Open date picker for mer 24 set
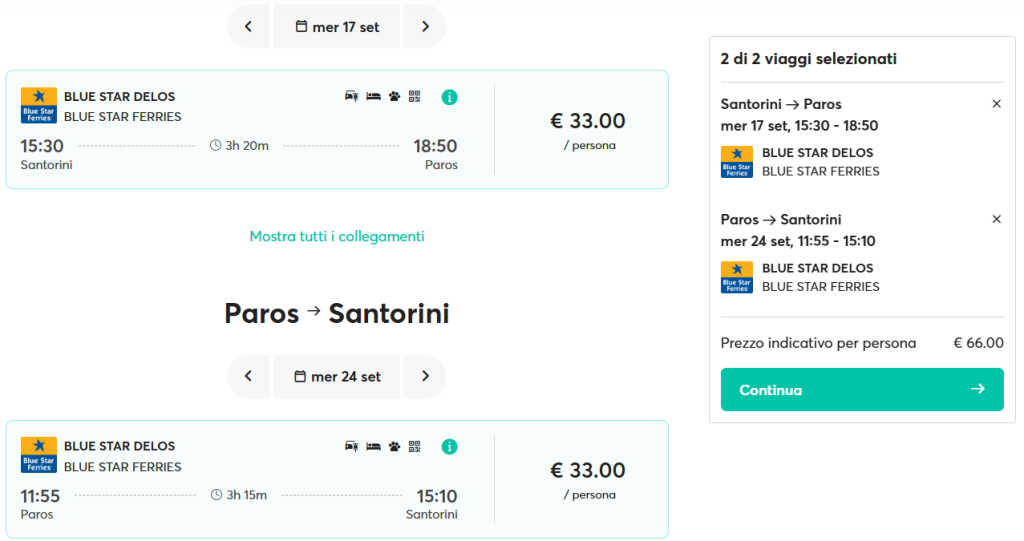 (337, 376)
